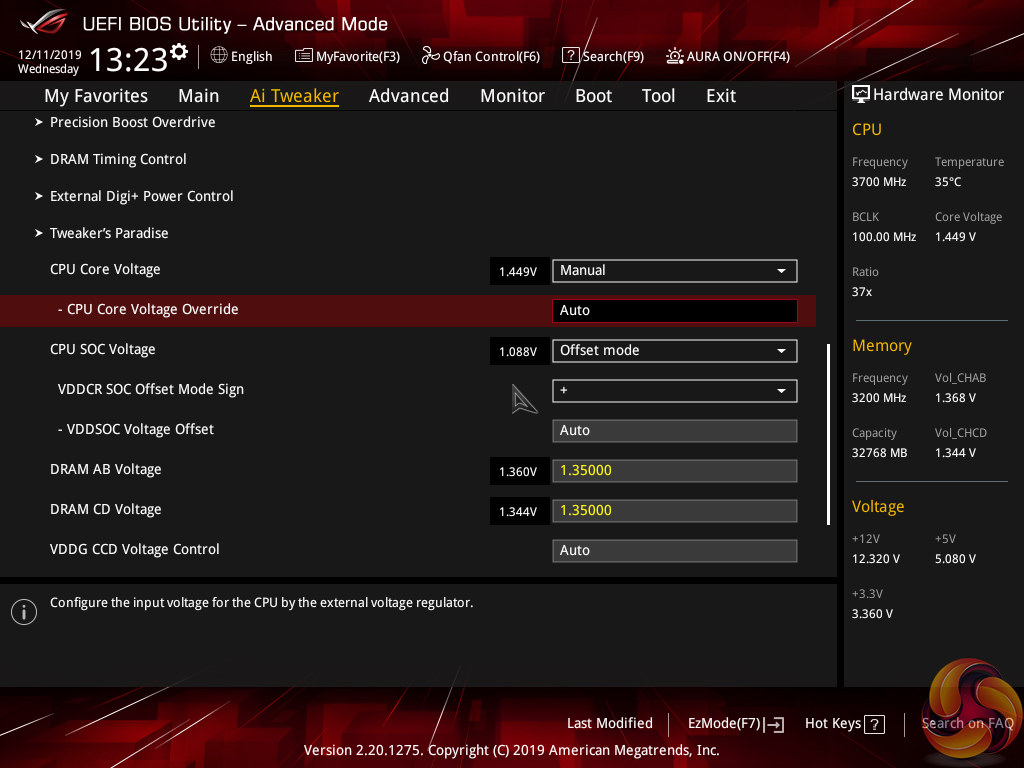Switch to the Monitor tab
Screen dimensions: 1024x768
(x=512, y=96)
